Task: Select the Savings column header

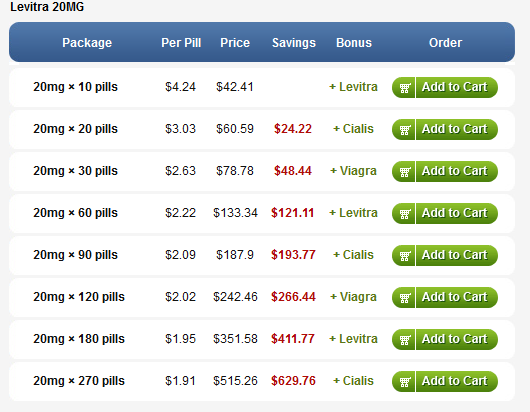Action: (x=294, y=43)
